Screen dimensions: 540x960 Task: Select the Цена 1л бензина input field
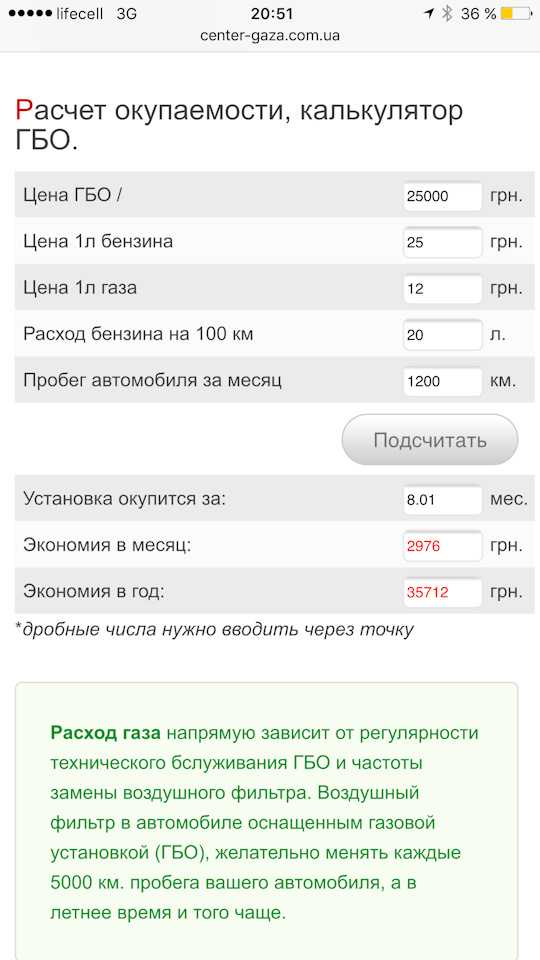(443, 242)
